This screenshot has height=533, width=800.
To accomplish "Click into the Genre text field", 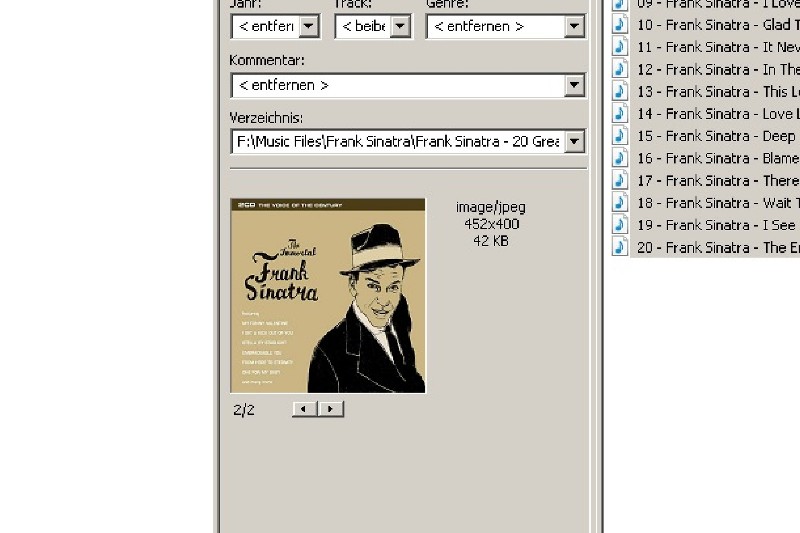I will tap(496, 27).
